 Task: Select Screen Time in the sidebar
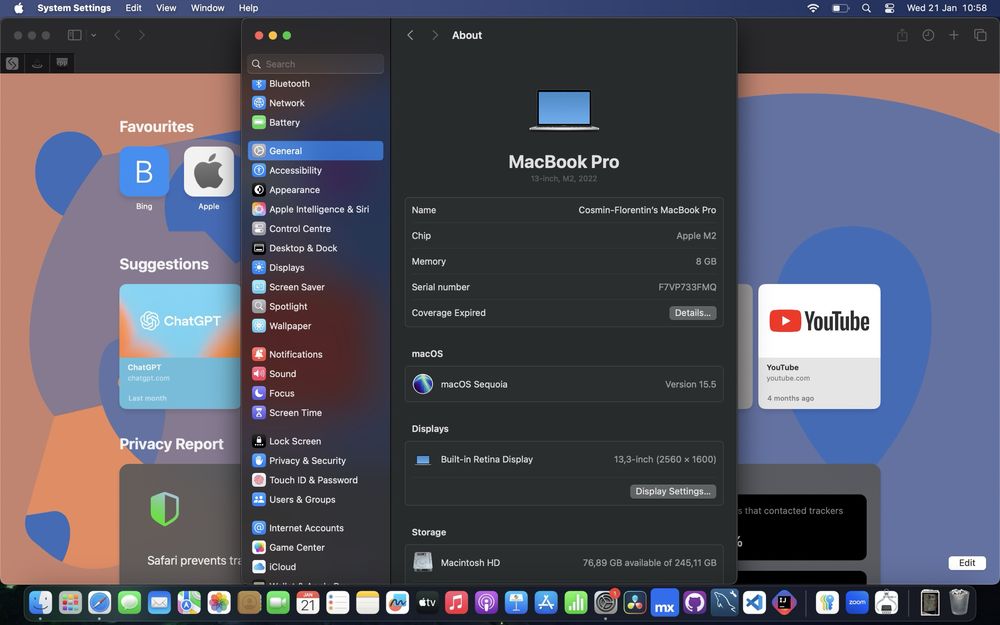click(315, 413)
